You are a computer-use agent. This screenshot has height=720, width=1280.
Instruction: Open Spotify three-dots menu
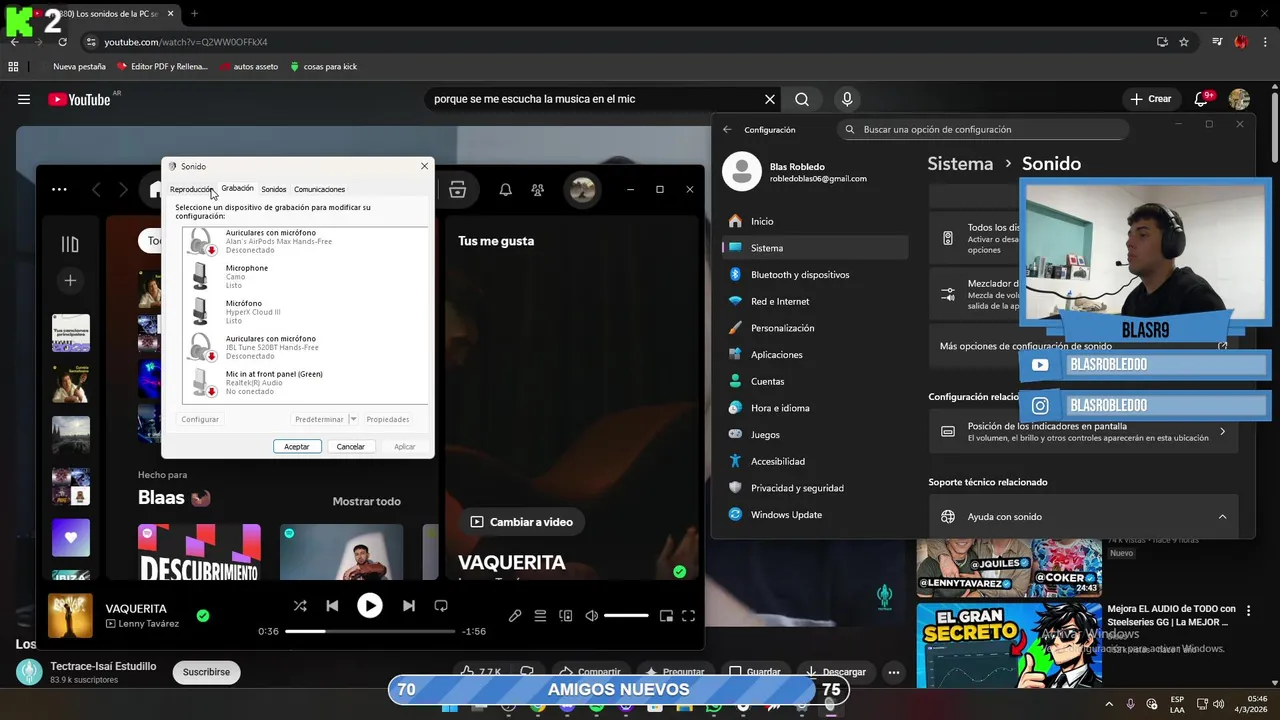pyautogui.click(x=59, y=189)
